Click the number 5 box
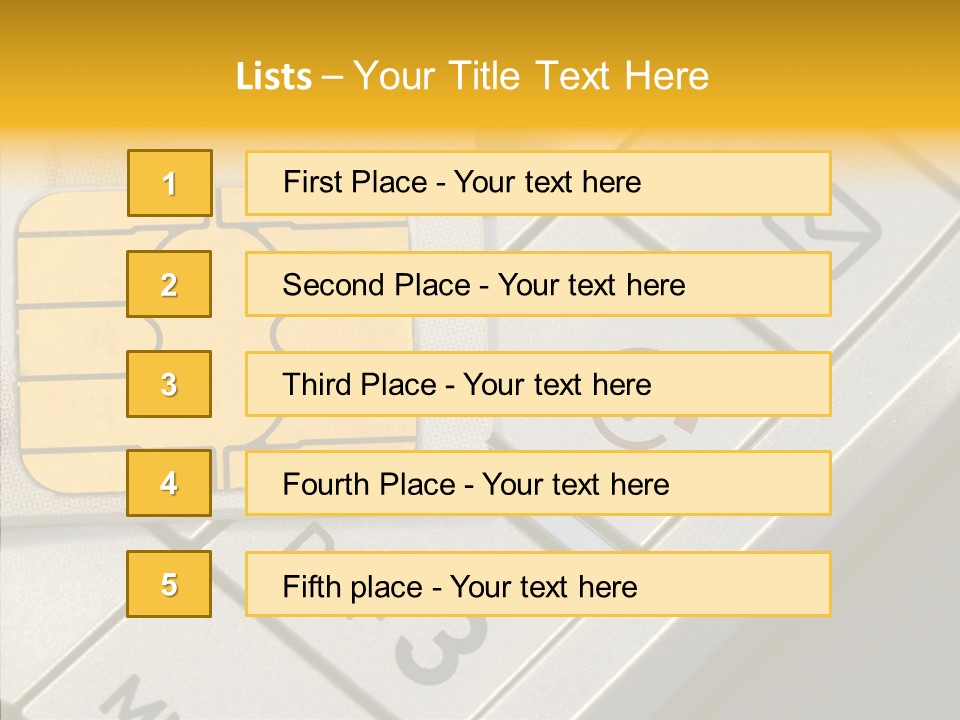 pos(169,584)
